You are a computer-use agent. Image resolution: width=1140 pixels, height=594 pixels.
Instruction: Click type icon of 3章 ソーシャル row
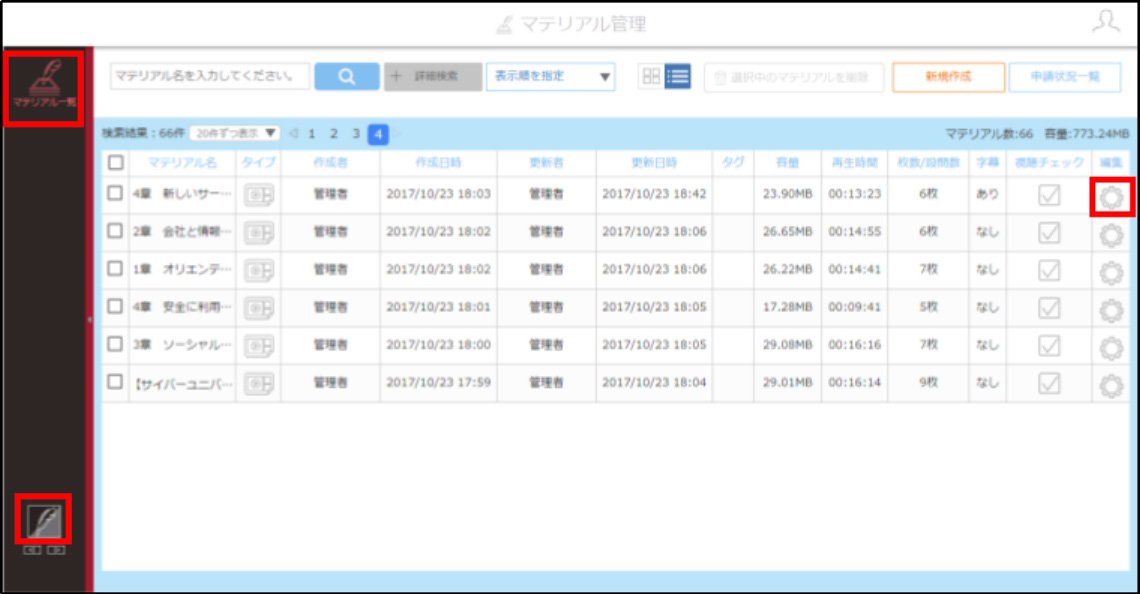point(259,346)
